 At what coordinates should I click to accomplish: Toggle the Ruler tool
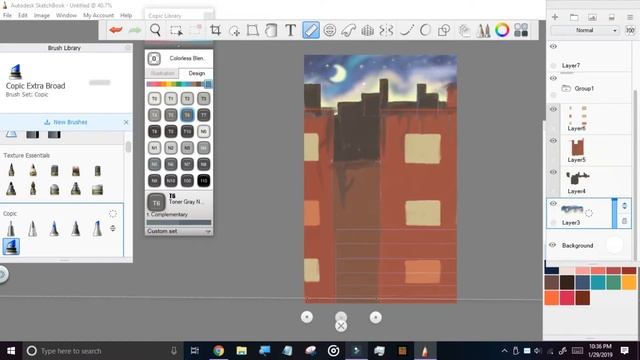pyautogui.click(x=311, y=30)
